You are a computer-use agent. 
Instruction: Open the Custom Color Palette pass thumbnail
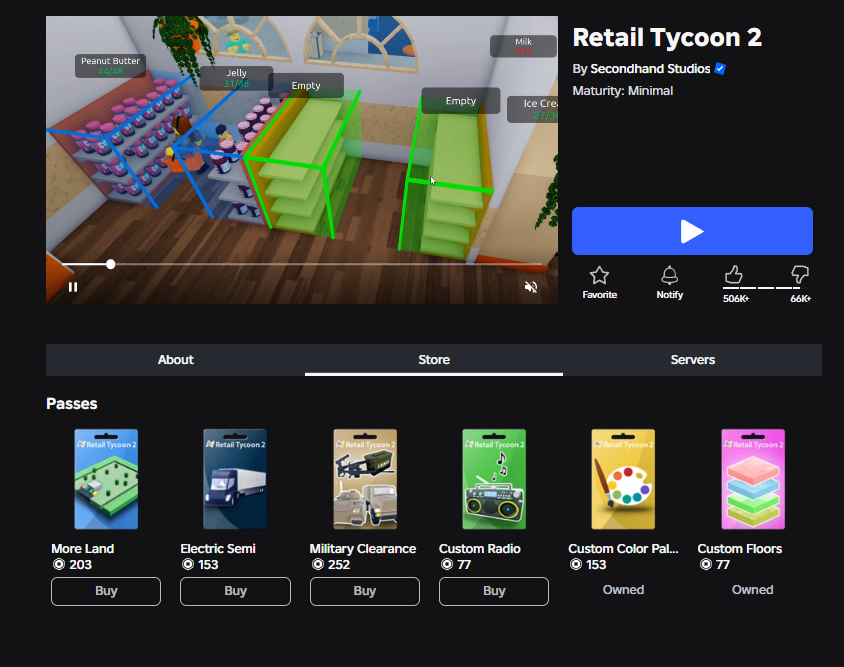[623, 479]
